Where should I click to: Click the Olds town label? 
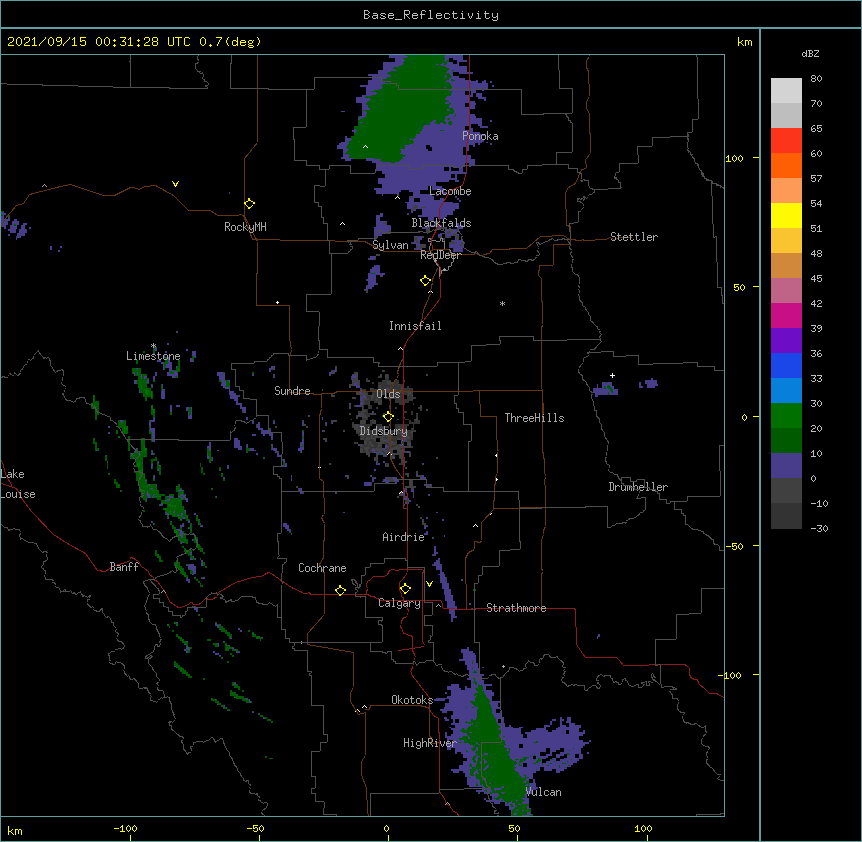coord(388,394)
